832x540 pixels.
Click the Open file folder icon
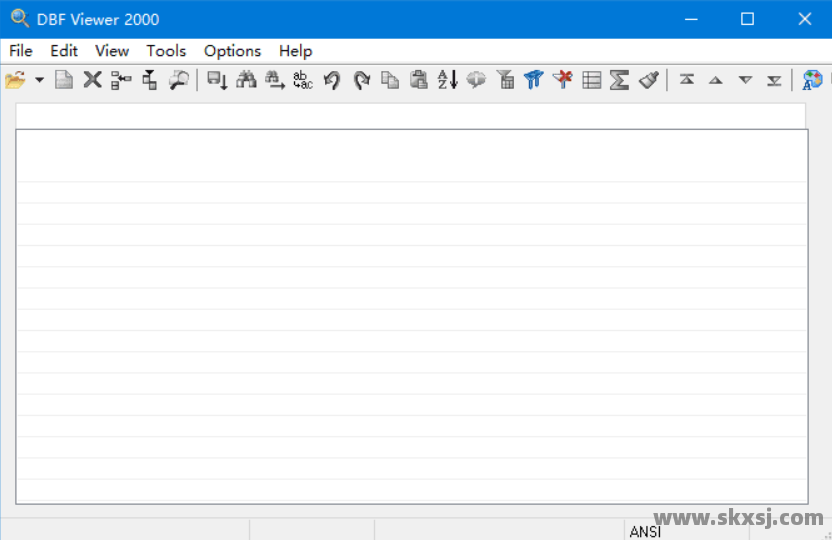(x=15, y=80)
